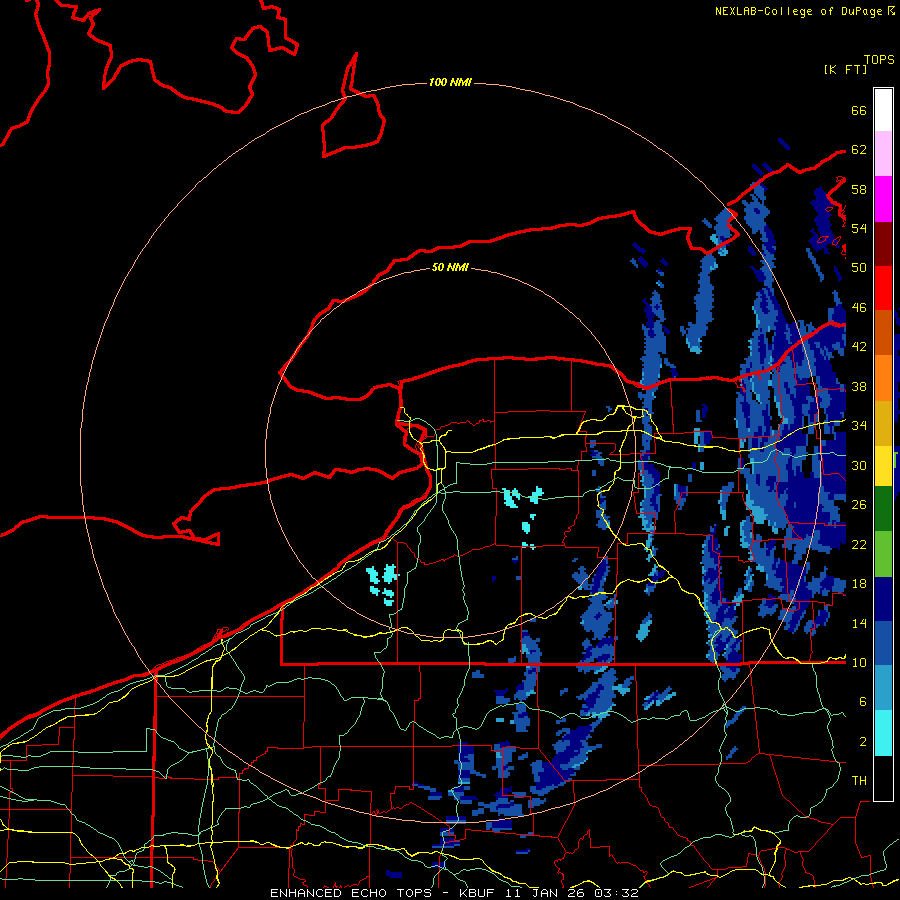Click the 58 legend value
The image size is (900, 900).
[859, 189]
